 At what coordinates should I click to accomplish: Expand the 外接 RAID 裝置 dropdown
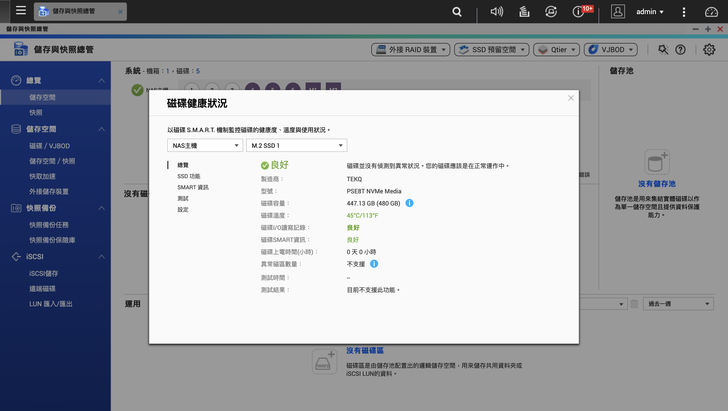click(410, 49)
